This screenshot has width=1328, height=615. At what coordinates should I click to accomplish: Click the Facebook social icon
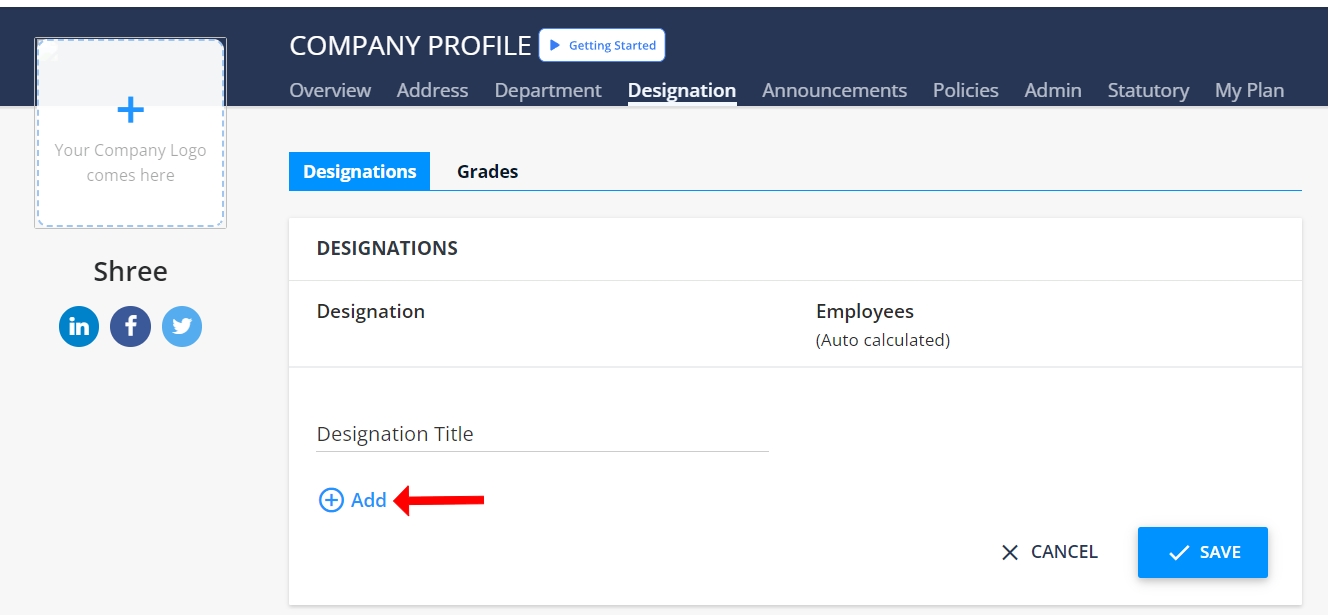(130, 326)
